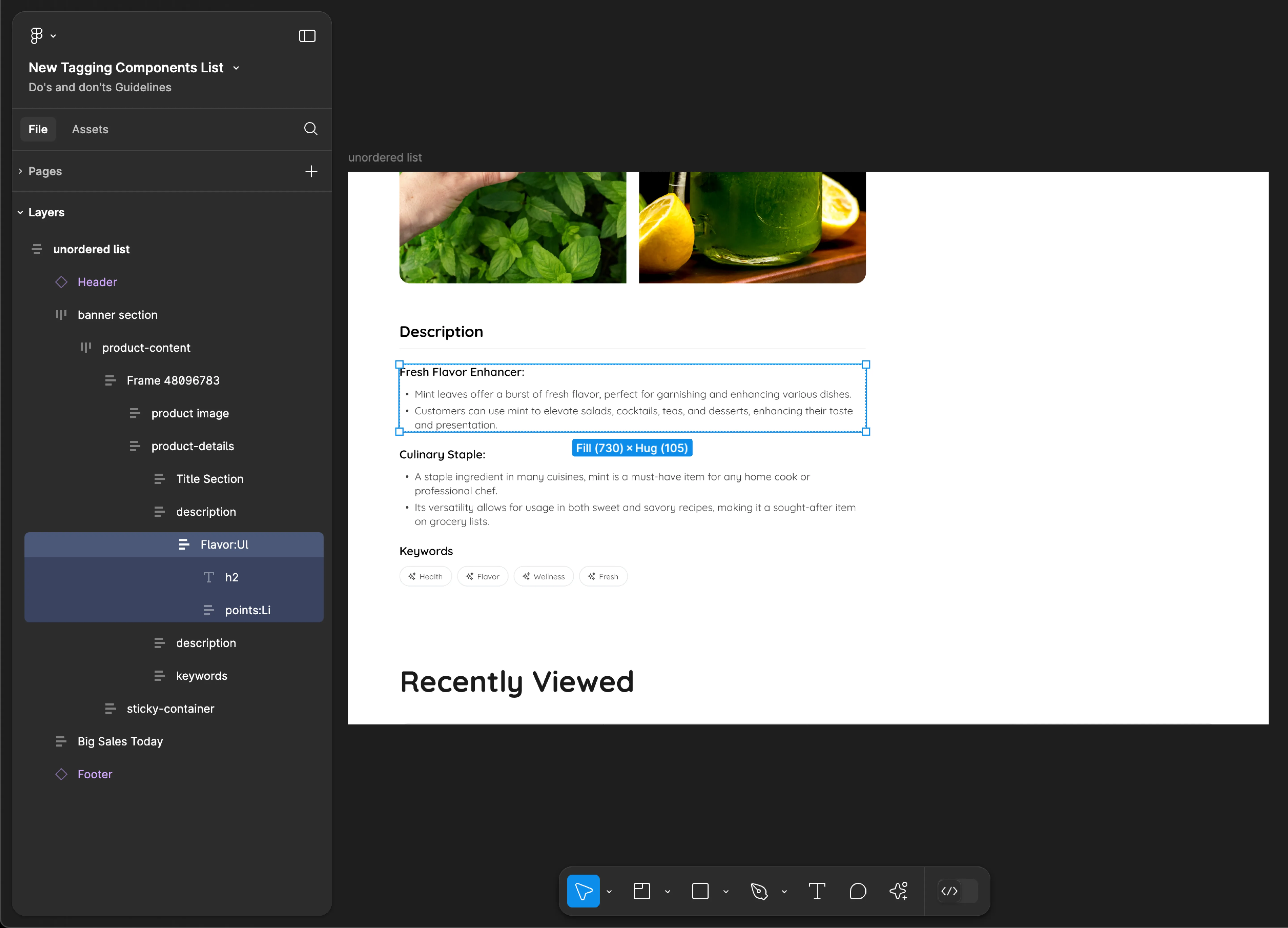Click the Flavor keyword tag
The width and height of the screenshot is (1288, 928).
483,576
